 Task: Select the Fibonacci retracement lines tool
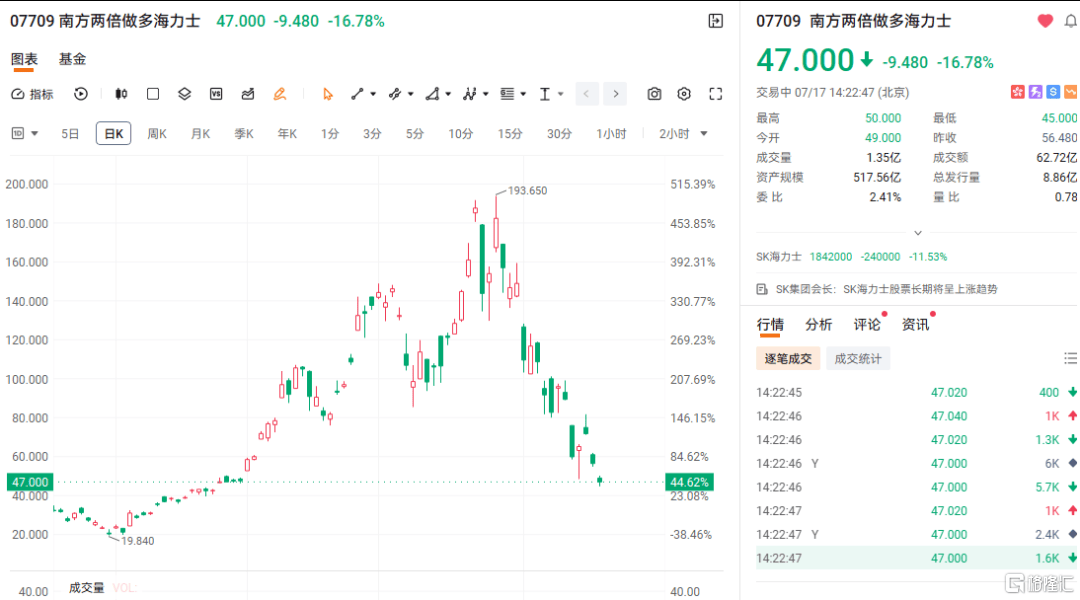click(x=507, y=94)
